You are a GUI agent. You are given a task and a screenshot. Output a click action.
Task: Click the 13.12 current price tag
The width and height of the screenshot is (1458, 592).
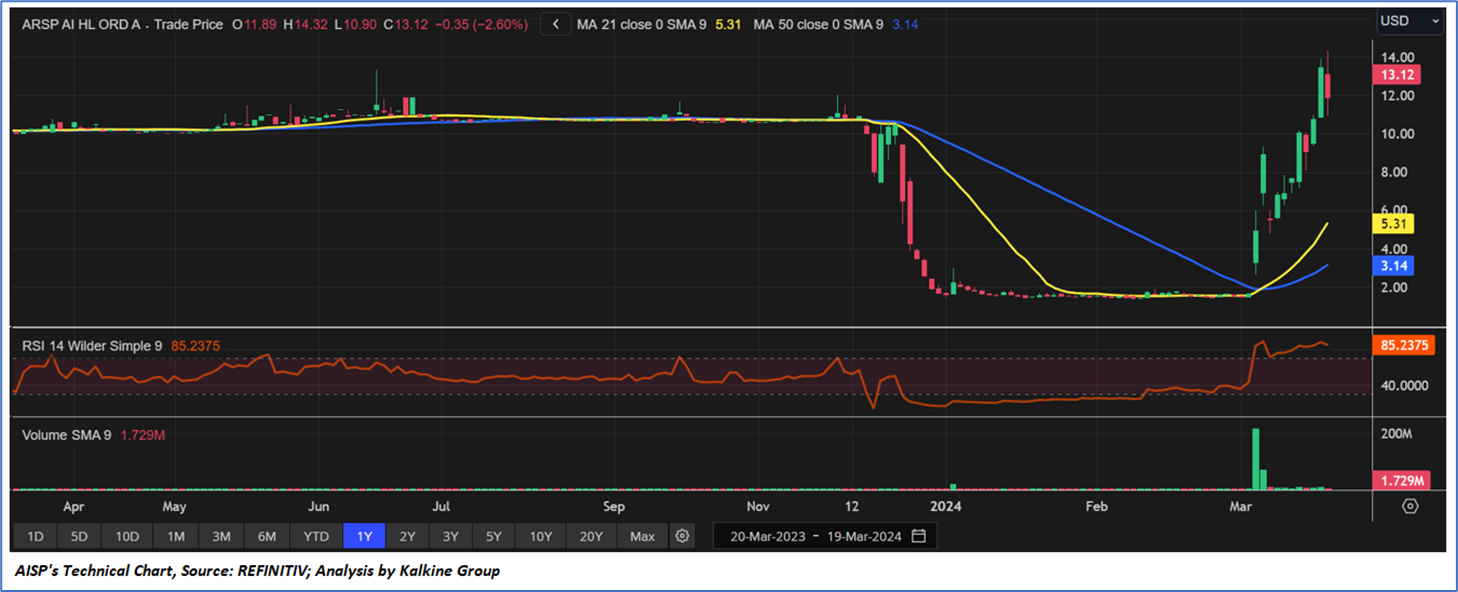(x=1398, y=75)
